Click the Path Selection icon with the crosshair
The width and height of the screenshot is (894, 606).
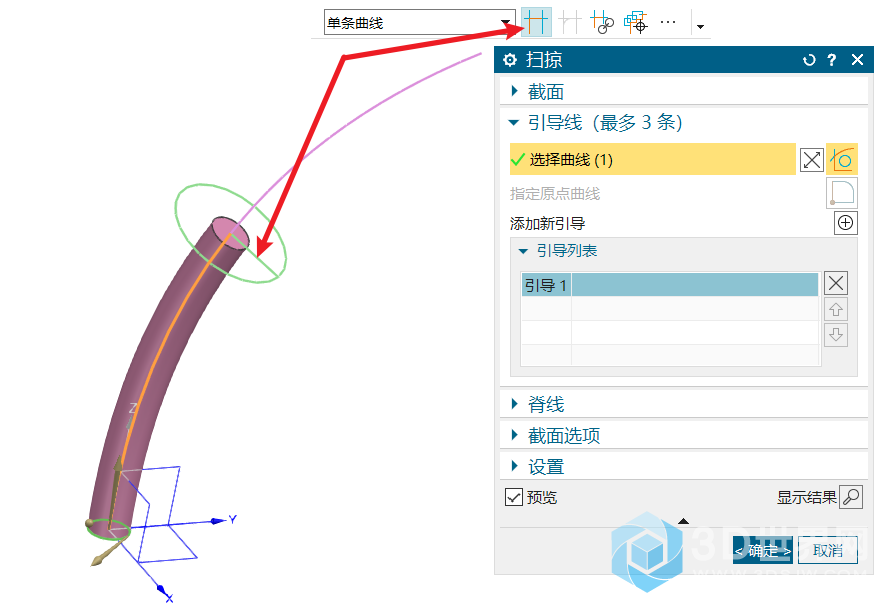636,23
